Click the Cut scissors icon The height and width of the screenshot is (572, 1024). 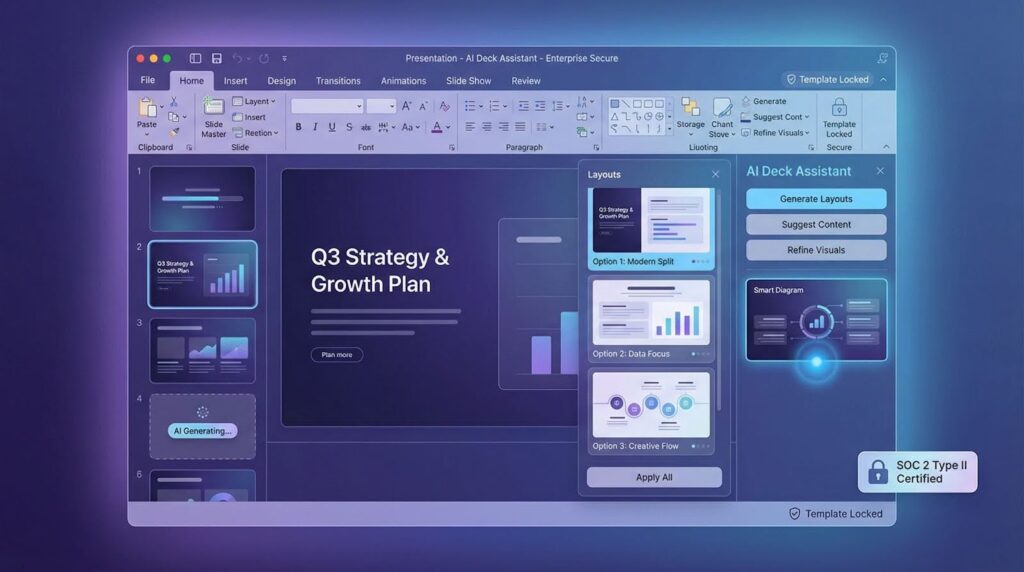click(173, 102)
